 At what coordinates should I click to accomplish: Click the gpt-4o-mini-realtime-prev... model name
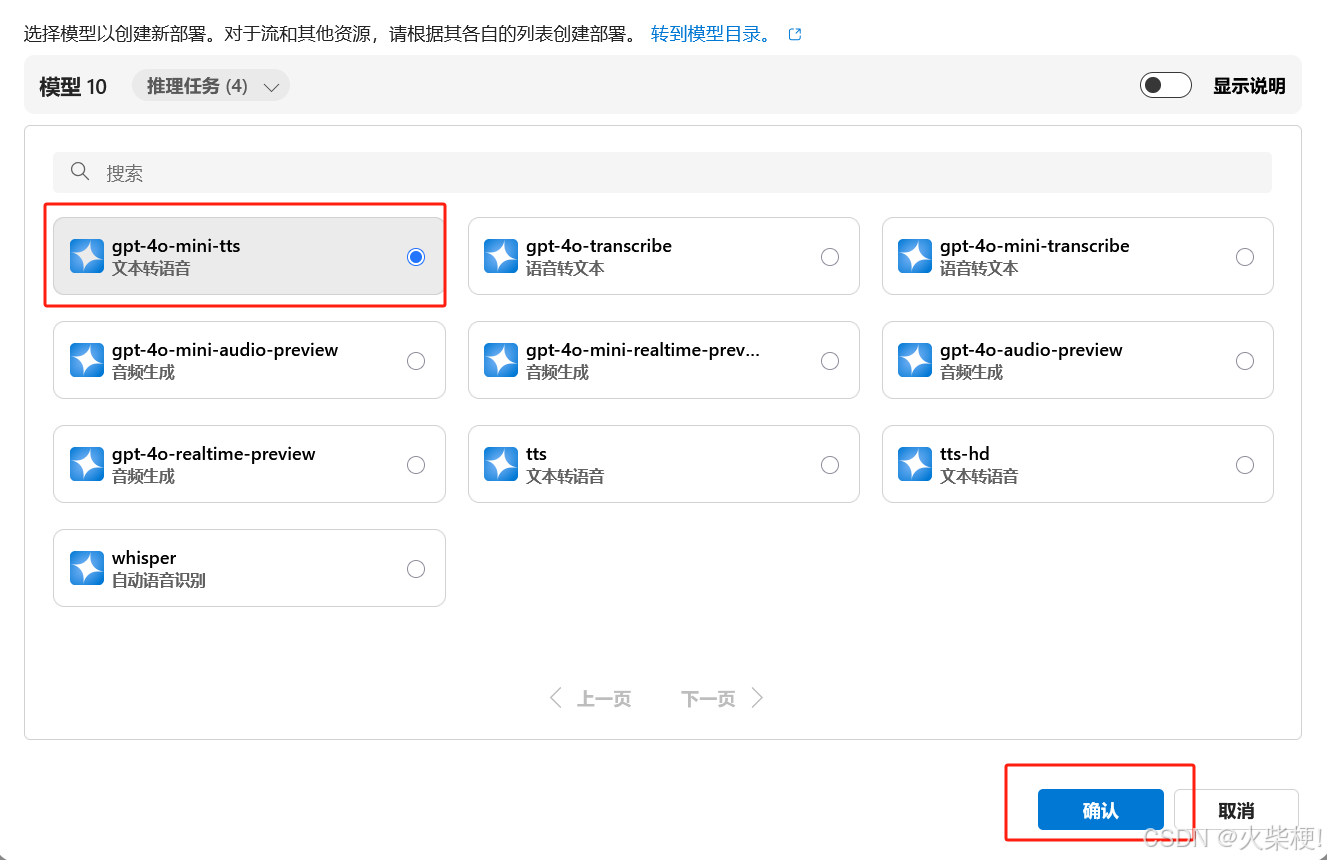(643, 350)
